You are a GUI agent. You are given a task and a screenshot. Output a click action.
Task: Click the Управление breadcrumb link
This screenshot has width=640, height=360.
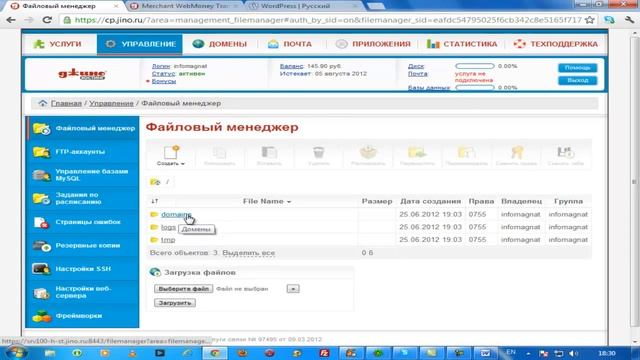coord(111,103)
